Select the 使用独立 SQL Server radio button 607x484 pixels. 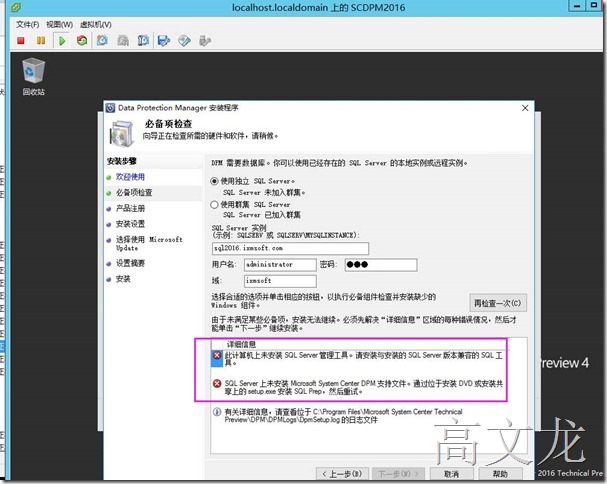point(214,181)
